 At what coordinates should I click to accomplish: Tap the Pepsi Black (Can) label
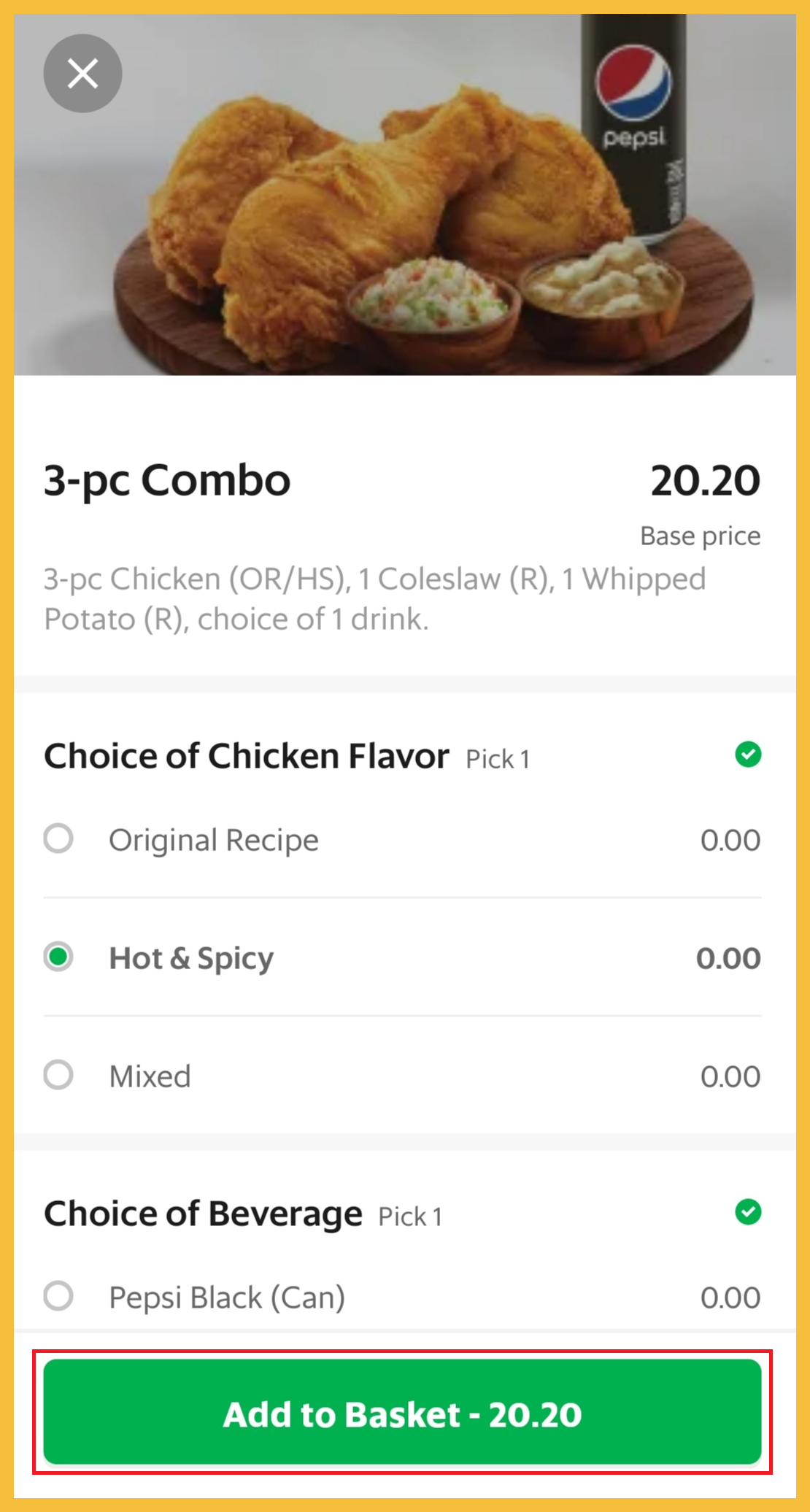tap(227, 1297)
